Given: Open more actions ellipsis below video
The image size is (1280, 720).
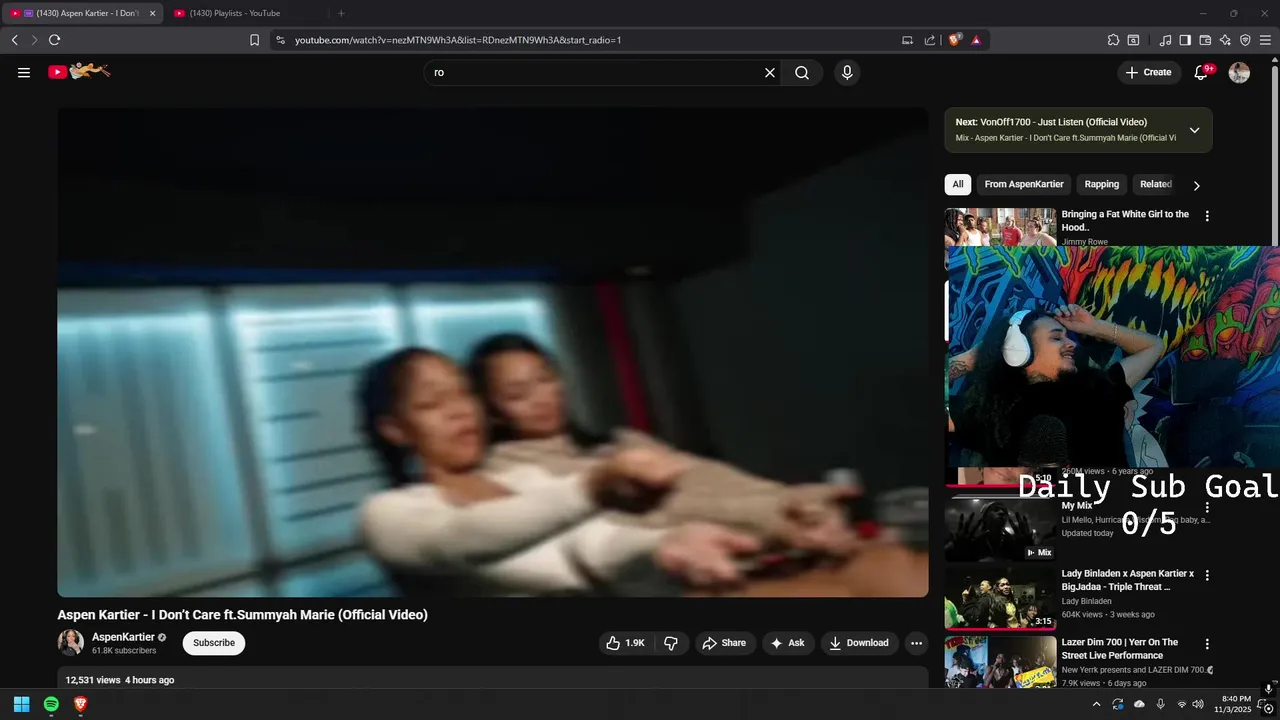Looking at the screenshot, I should point(916,643).
